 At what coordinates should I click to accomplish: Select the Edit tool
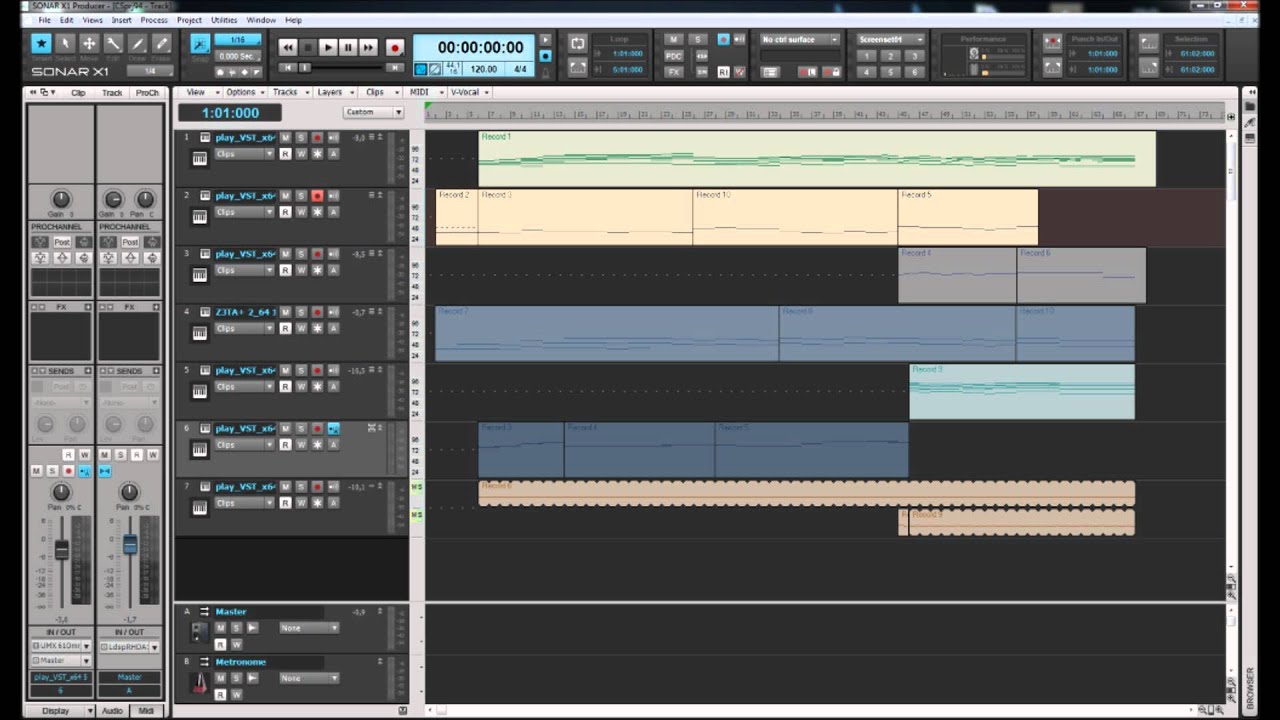[113, 44]
